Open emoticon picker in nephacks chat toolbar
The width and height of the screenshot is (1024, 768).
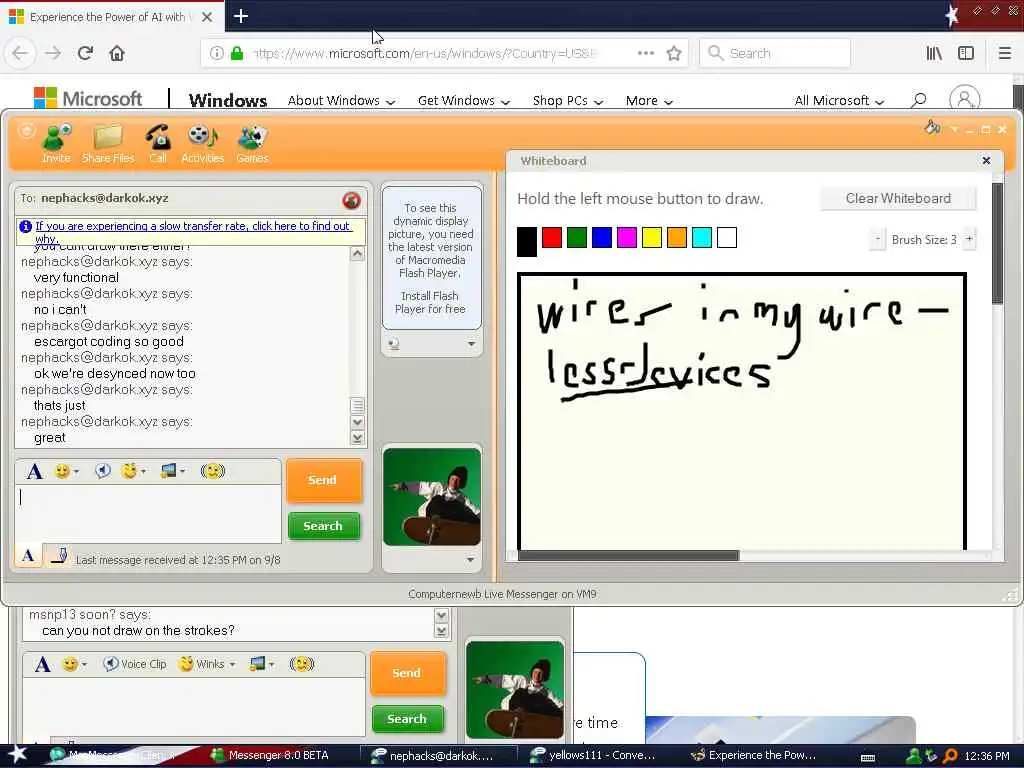[67, 471]
